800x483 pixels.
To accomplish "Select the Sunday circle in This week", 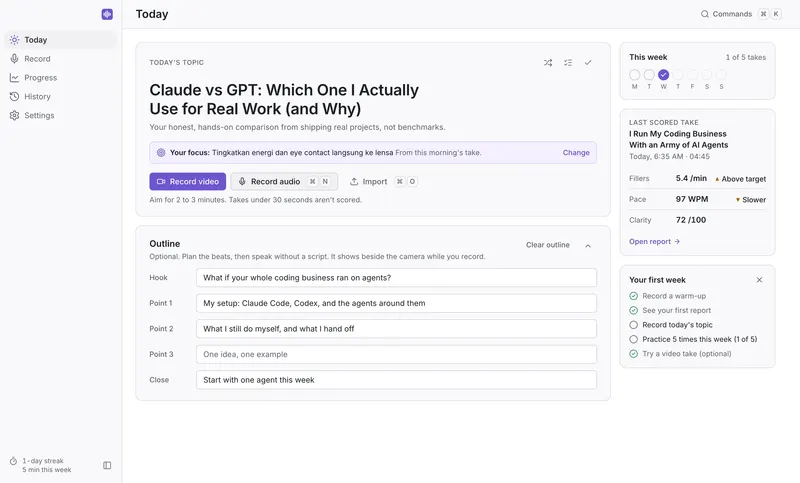I will tap(721, 75).
